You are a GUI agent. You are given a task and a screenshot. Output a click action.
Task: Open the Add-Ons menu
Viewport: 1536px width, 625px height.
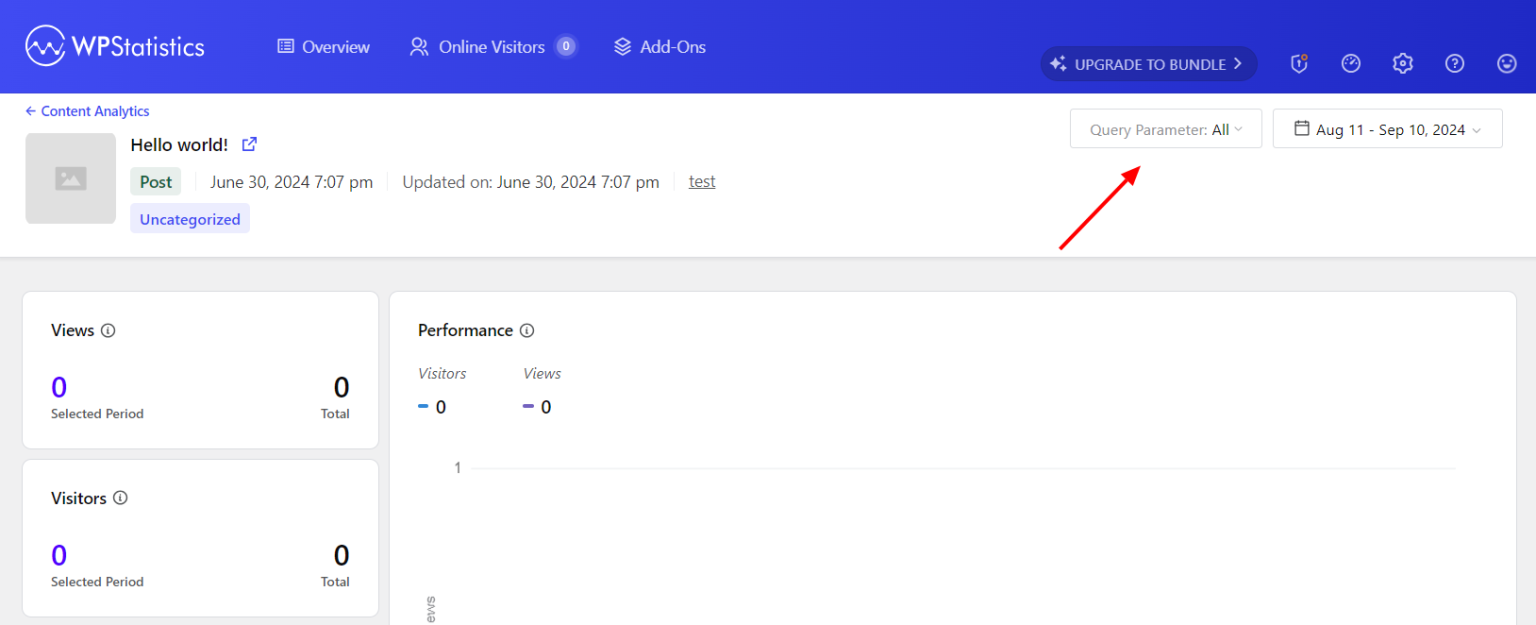659,46
